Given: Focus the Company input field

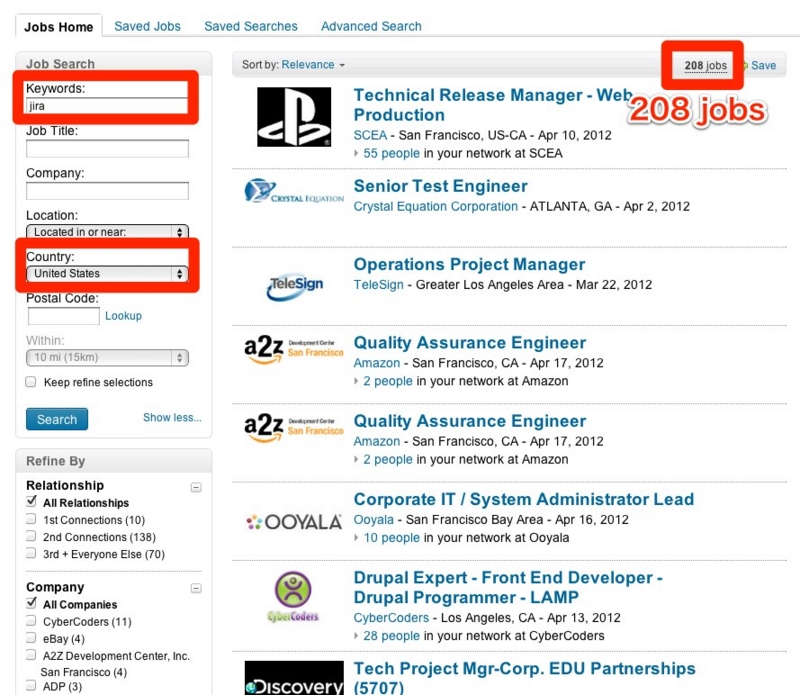Looking at the screenshot, I should [x=107, y=190].
